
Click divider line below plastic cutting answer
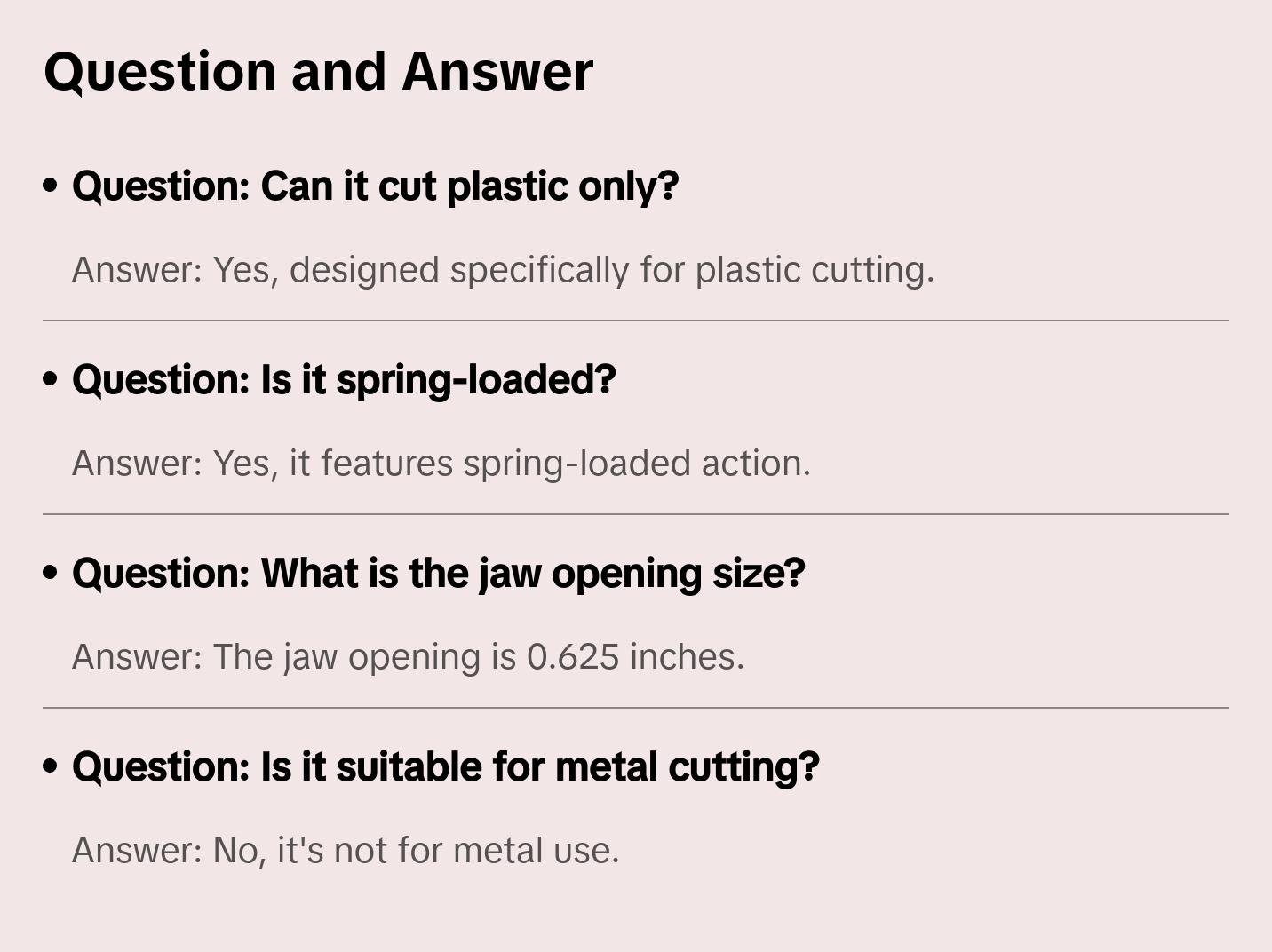point(636,321)
